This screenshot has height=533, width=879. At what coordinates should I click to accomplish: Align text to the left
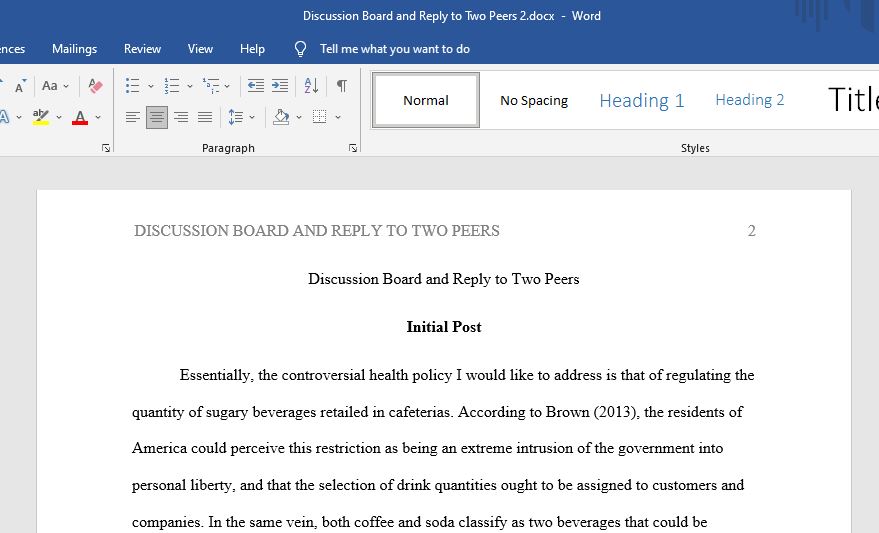(x=133, y=117)
